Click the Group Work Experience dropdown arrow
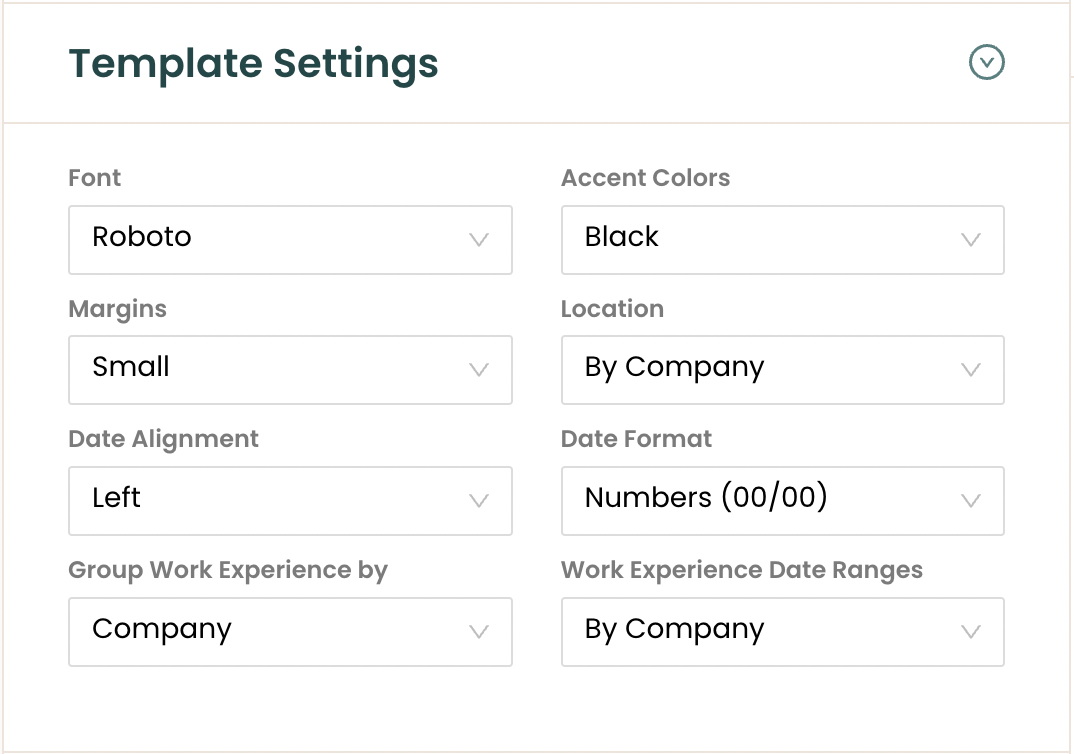 click(478, 632)
